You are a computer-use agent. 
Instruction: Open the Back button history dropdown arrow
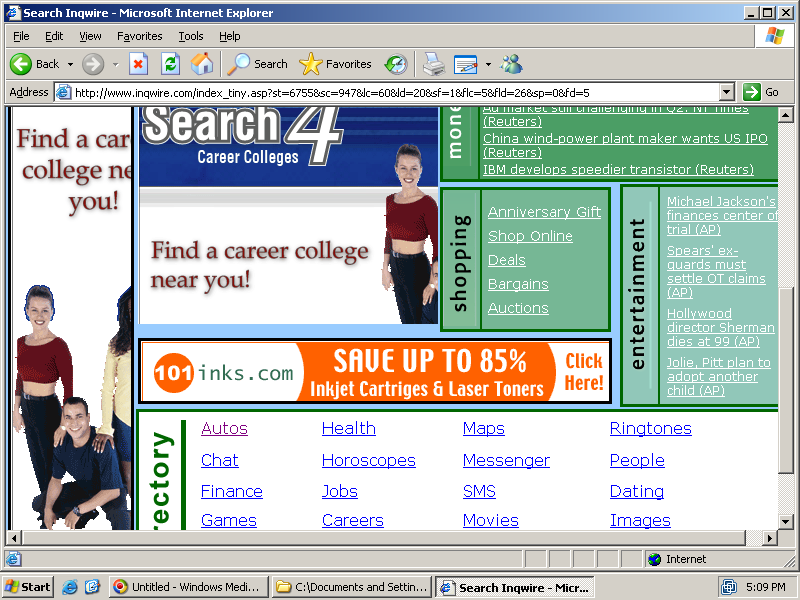tap(70, 64)
